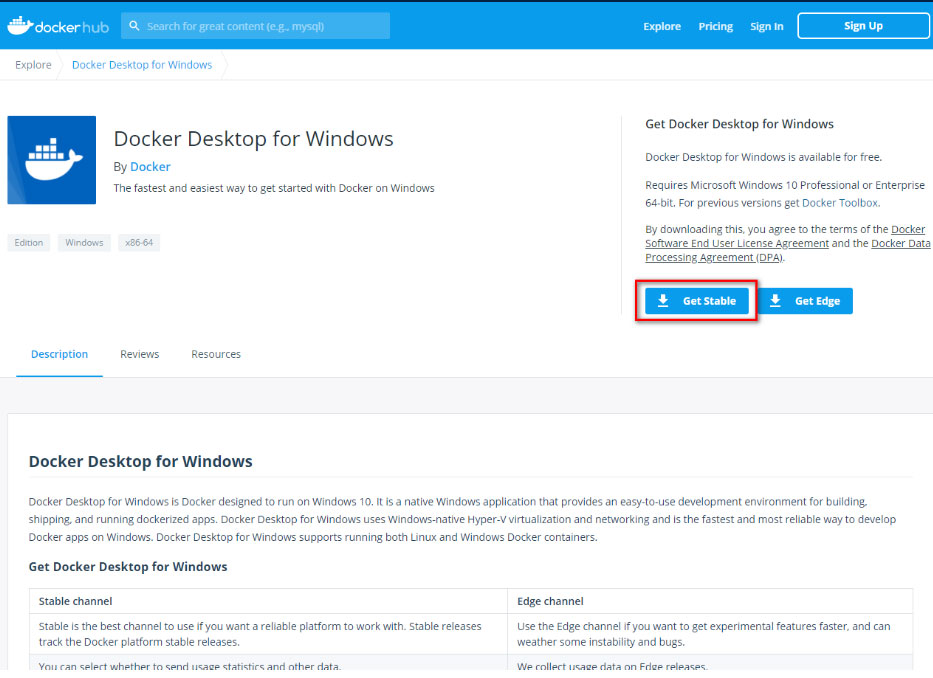Screen dimensions: 933x678
Task: Open the Pricing page
Action: (715, 27)
